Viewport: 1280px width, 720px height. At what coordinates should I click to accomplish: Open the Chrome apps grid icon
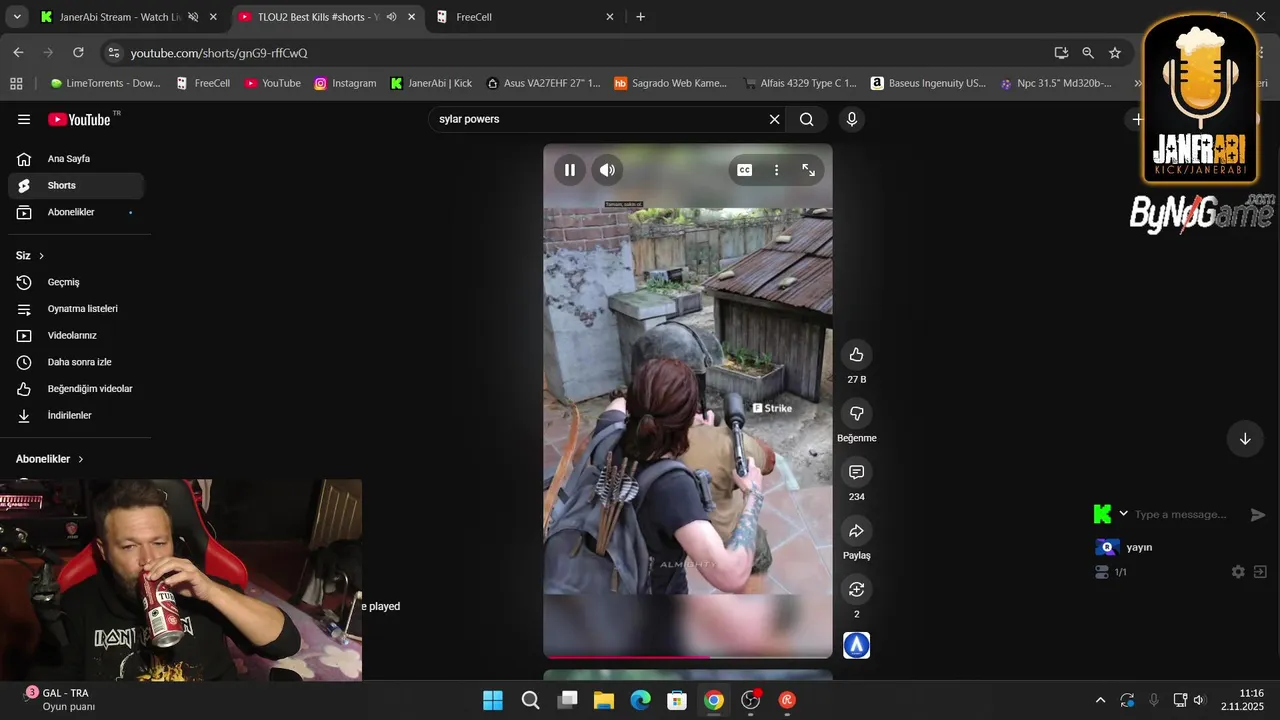(x=16, y=83)
